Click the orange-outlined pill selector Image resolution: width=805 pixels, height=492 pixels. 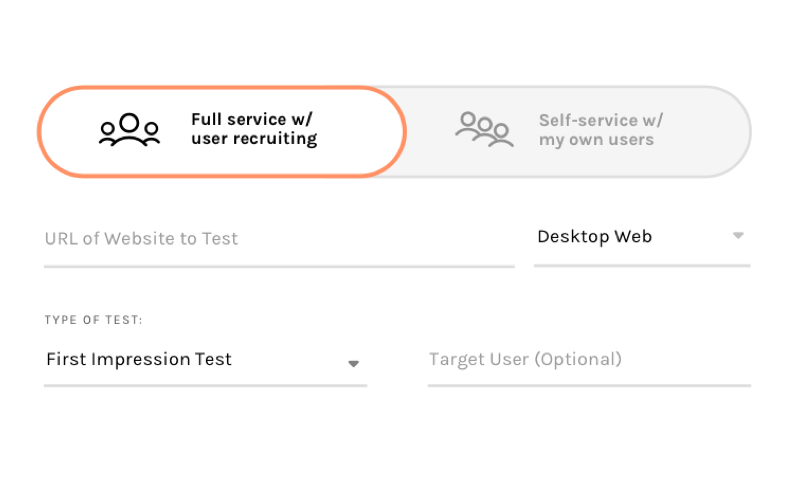click(x=222, y=132)
